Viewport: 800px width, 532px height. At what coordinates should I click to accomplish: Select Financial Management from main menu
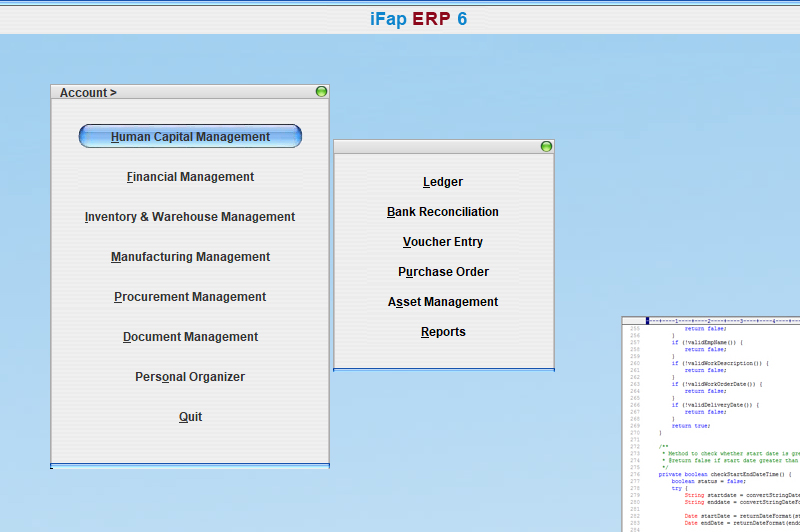point(190,177)
